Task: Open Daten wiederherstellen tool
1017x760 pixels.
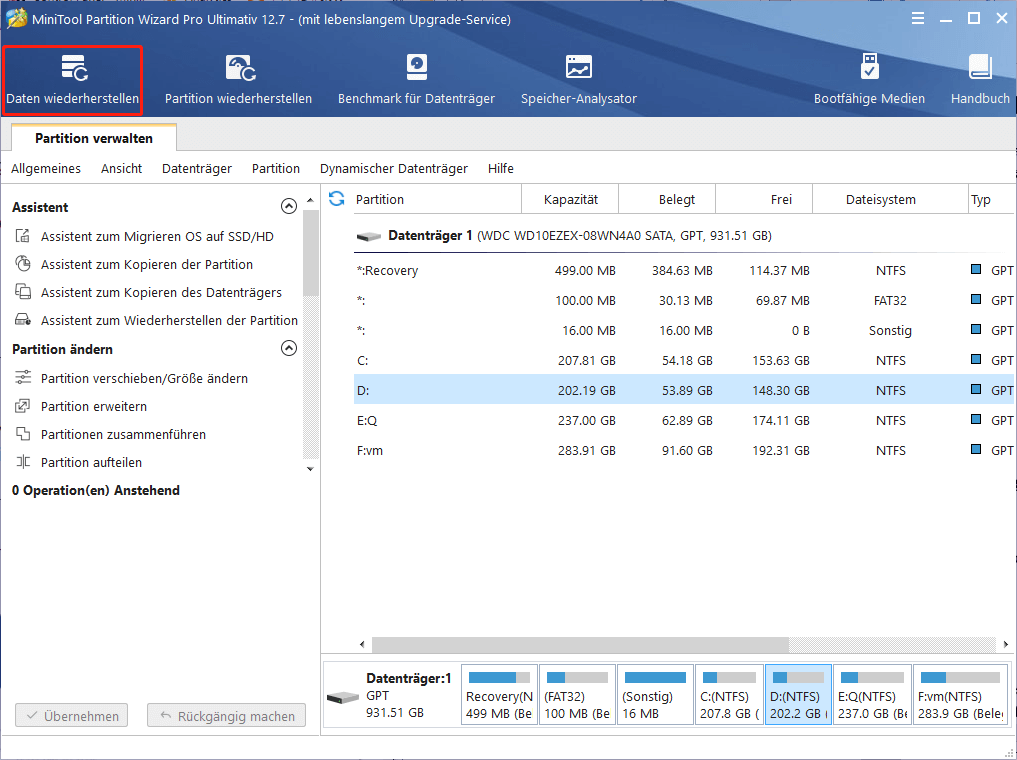Action: coord(72,80)
